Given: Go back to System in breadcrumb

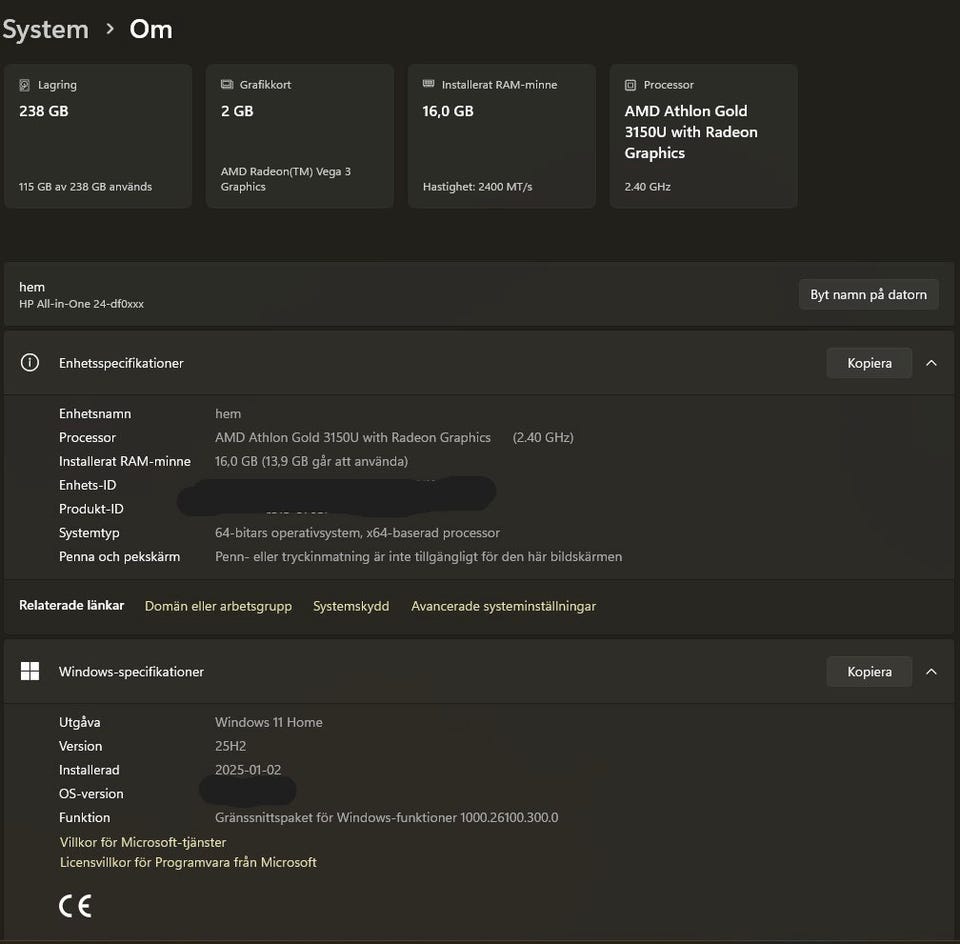Looking at the screenshot, I should [x=45, y=29].
